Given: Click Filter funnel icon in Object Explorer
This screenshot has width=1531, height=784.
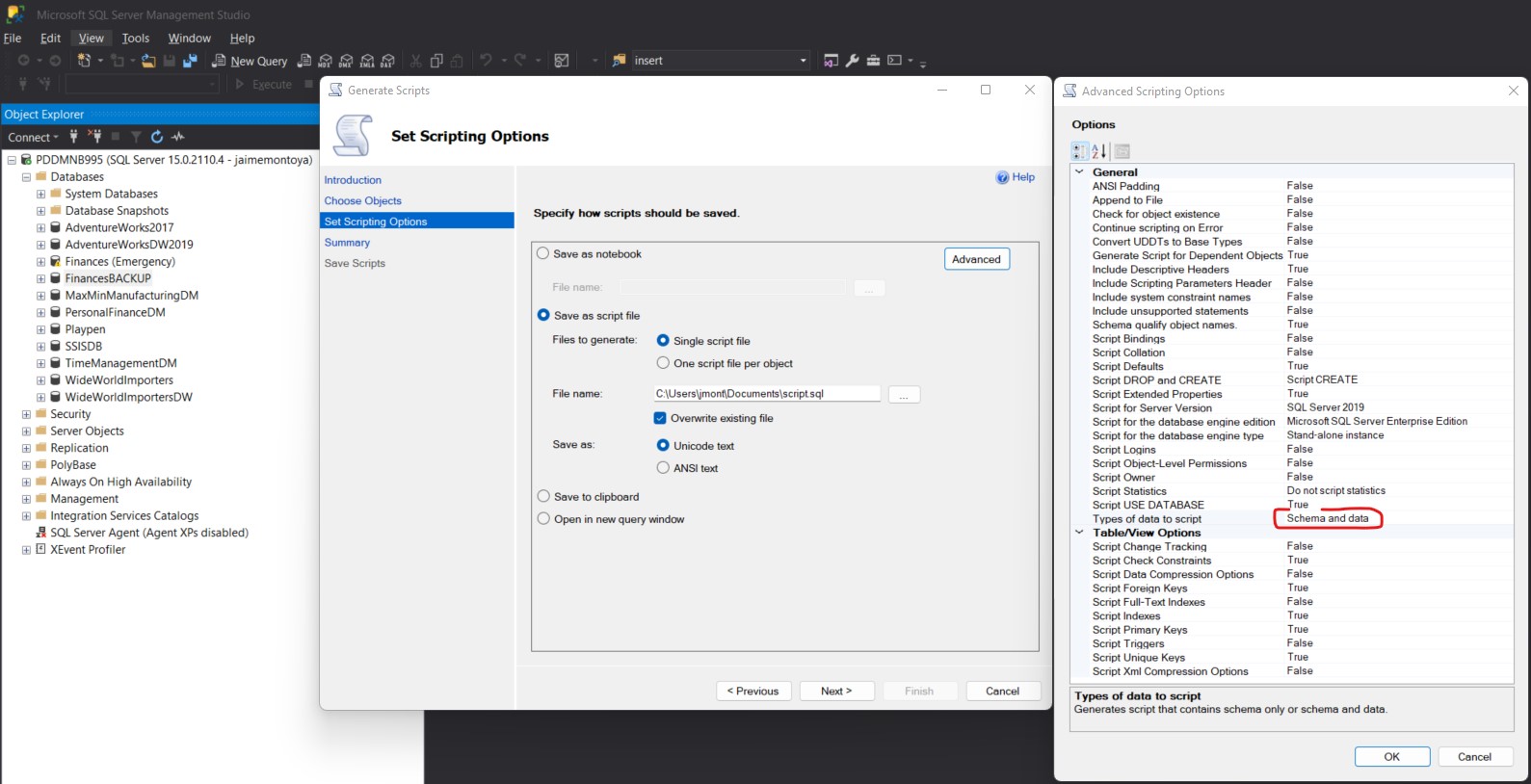Looking at the screenshot, I should pos(136,137).
